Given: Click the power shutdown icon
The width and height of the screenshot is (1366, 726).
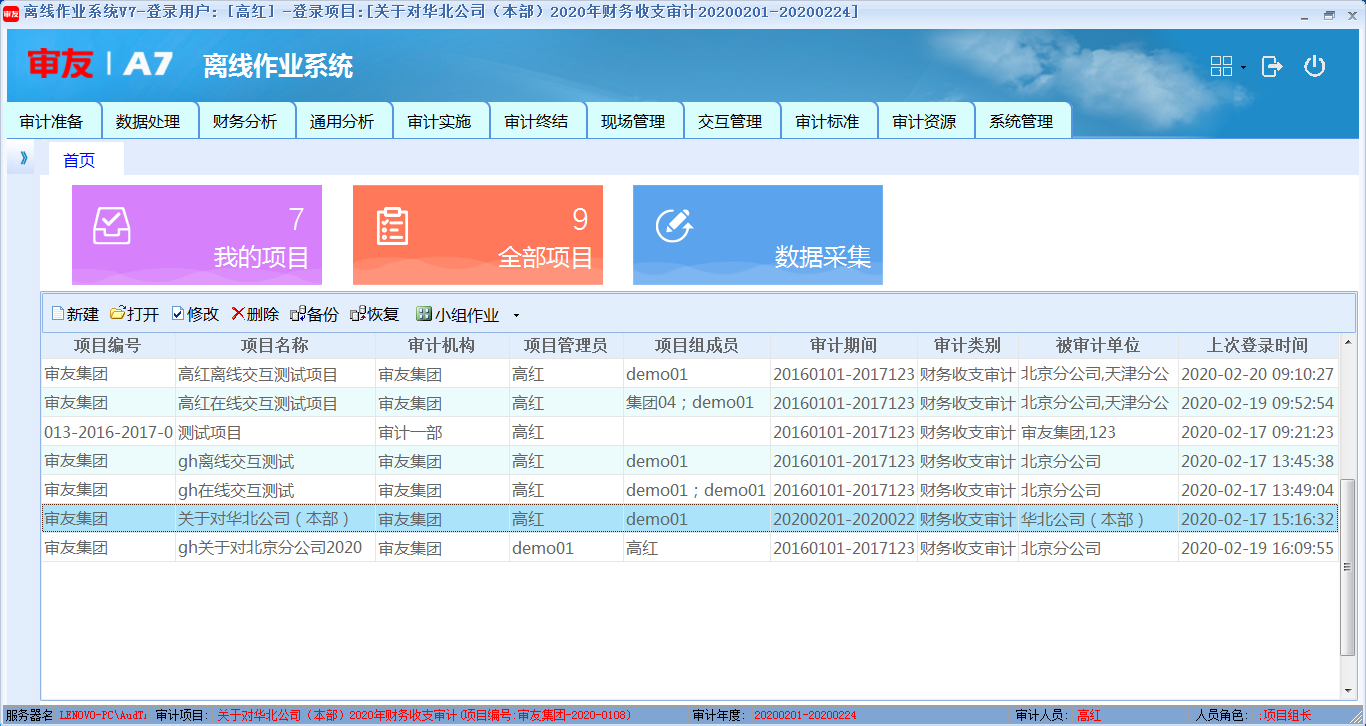Looking at the screenshot, I should coord(1314,66).
